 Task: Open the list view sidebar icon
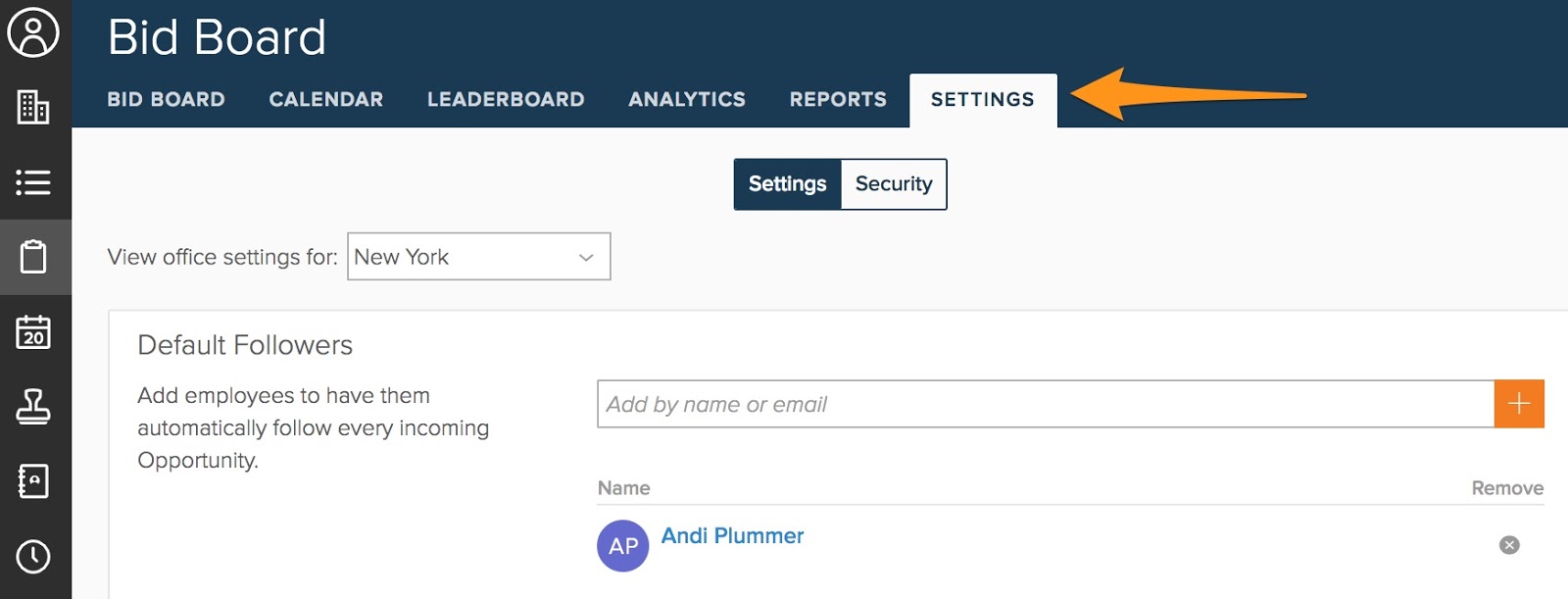click(x=33, y=182)
